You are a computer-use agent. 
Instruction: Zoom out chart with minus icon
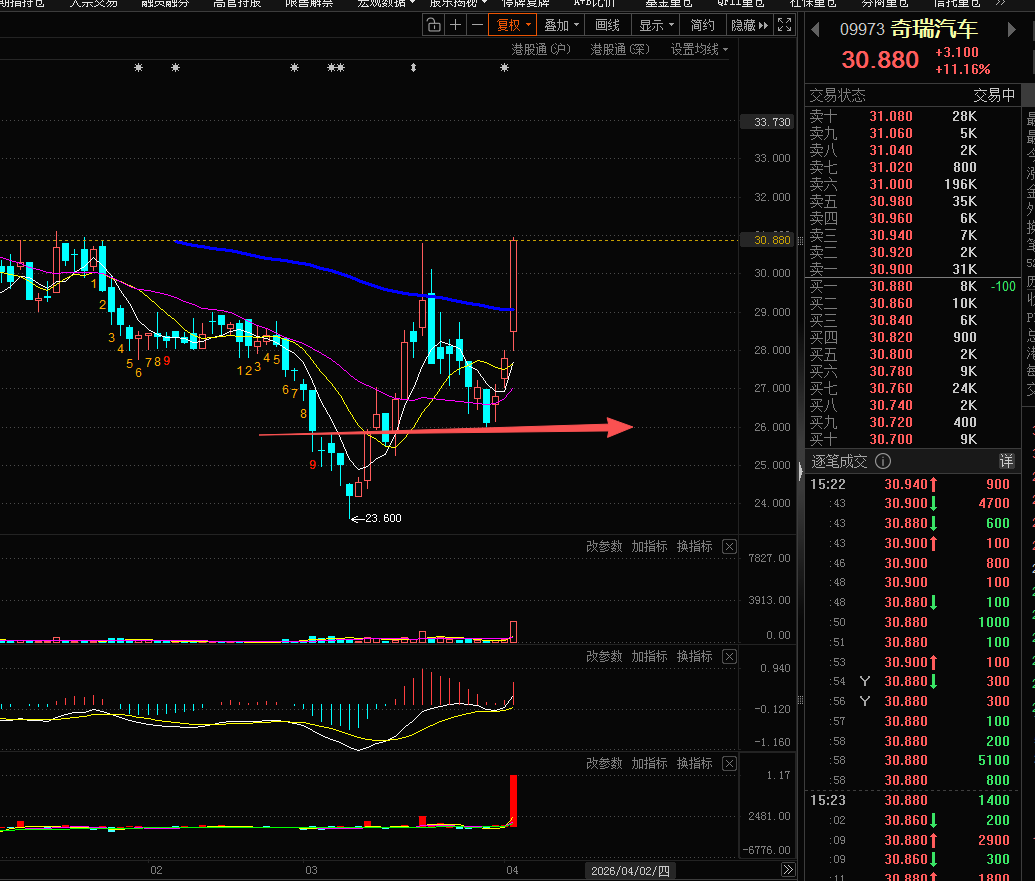coord(477,25)
